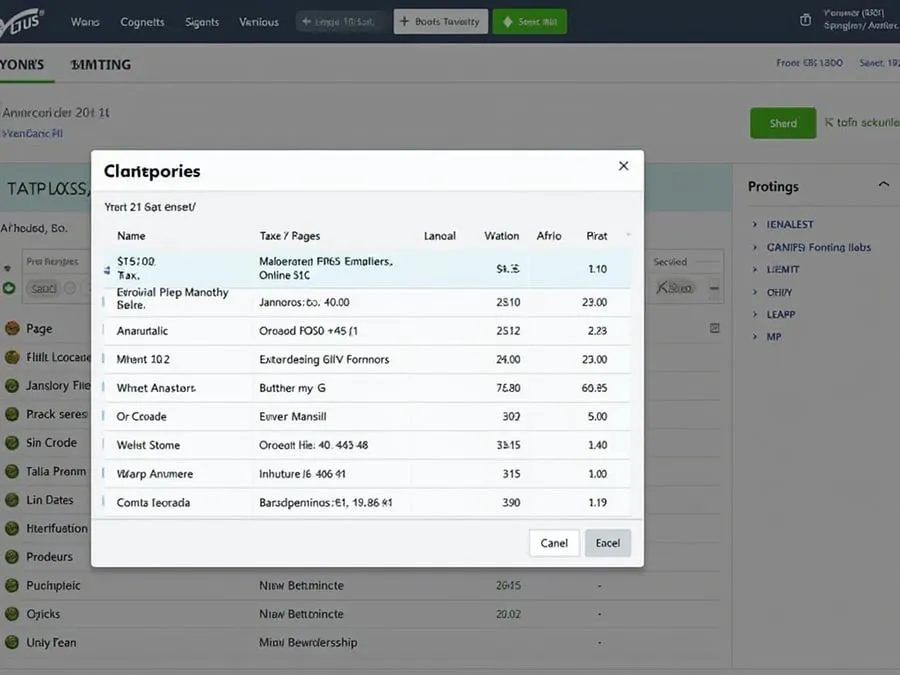Click the Butther my G cell

(x=292, y=388)
